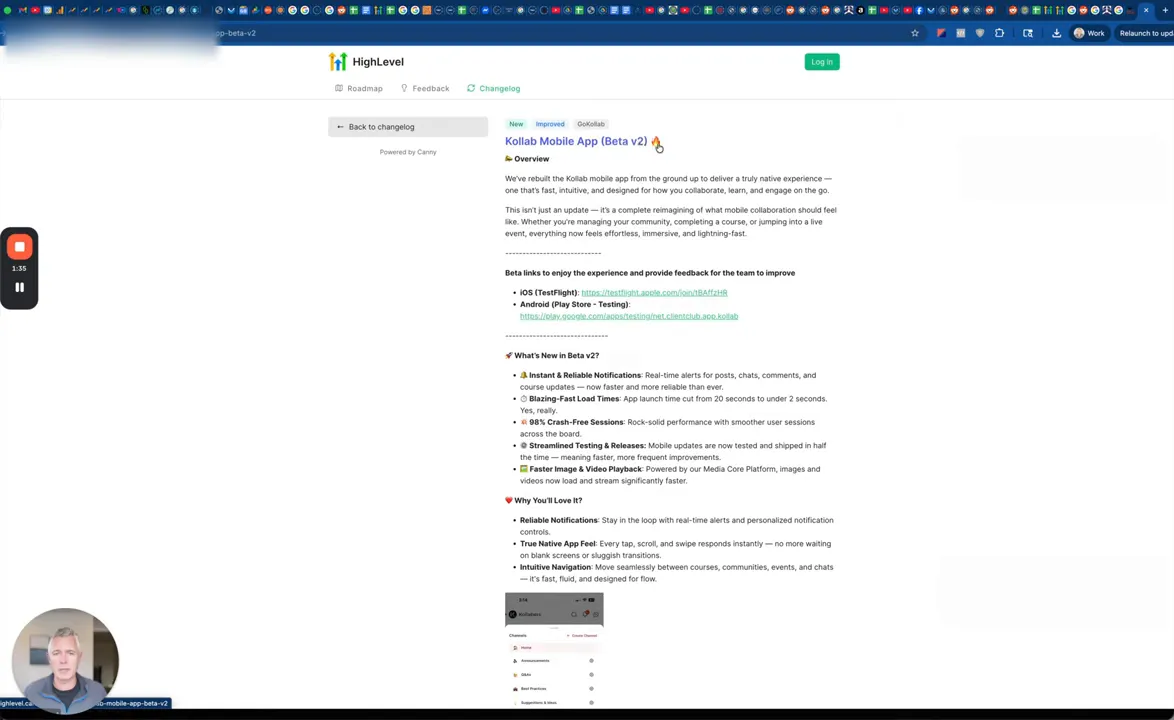This screenshot has width=1174, height=720.
Task: Click the Why You'll Love It? heading
Action: (544, 501)
